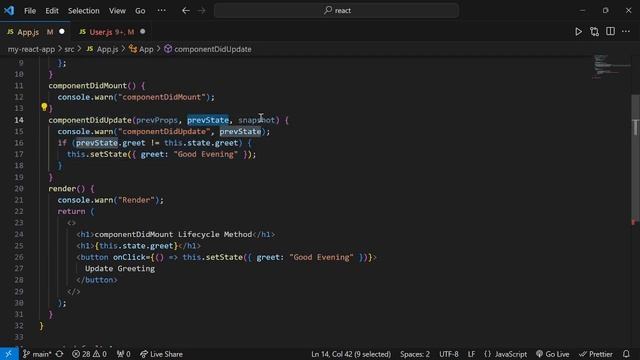
Task: Select App class in the breadcrumb
Action: (141, 49)
